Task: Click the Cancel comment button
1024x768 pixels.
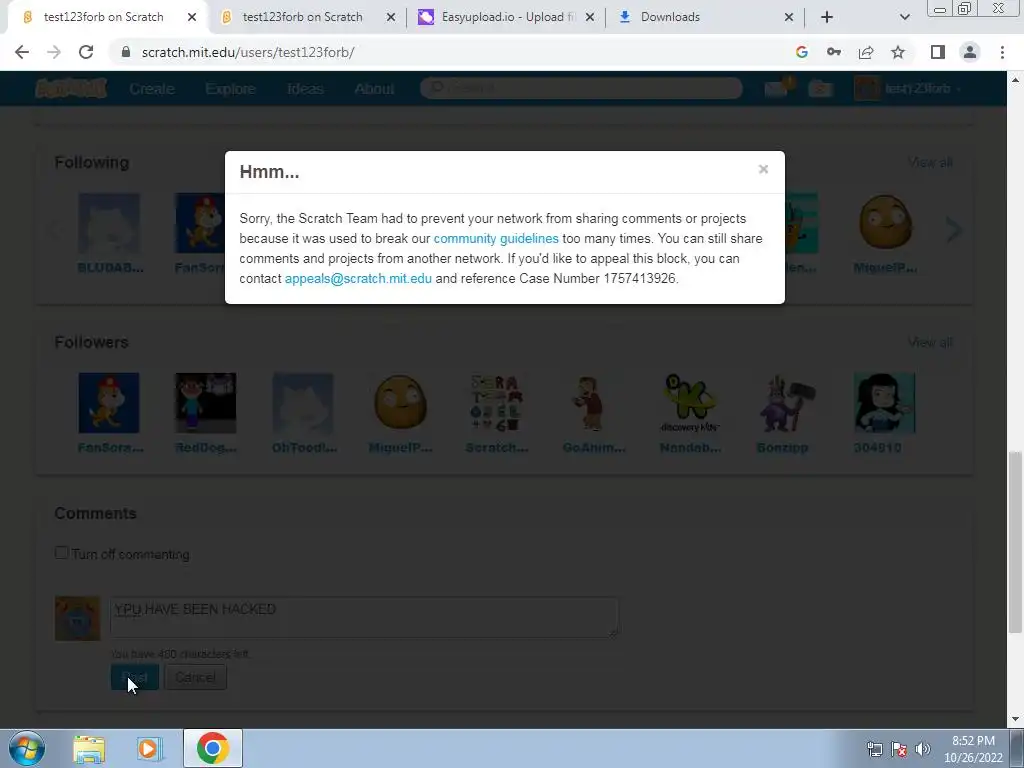Action: [x=195, y=677]
